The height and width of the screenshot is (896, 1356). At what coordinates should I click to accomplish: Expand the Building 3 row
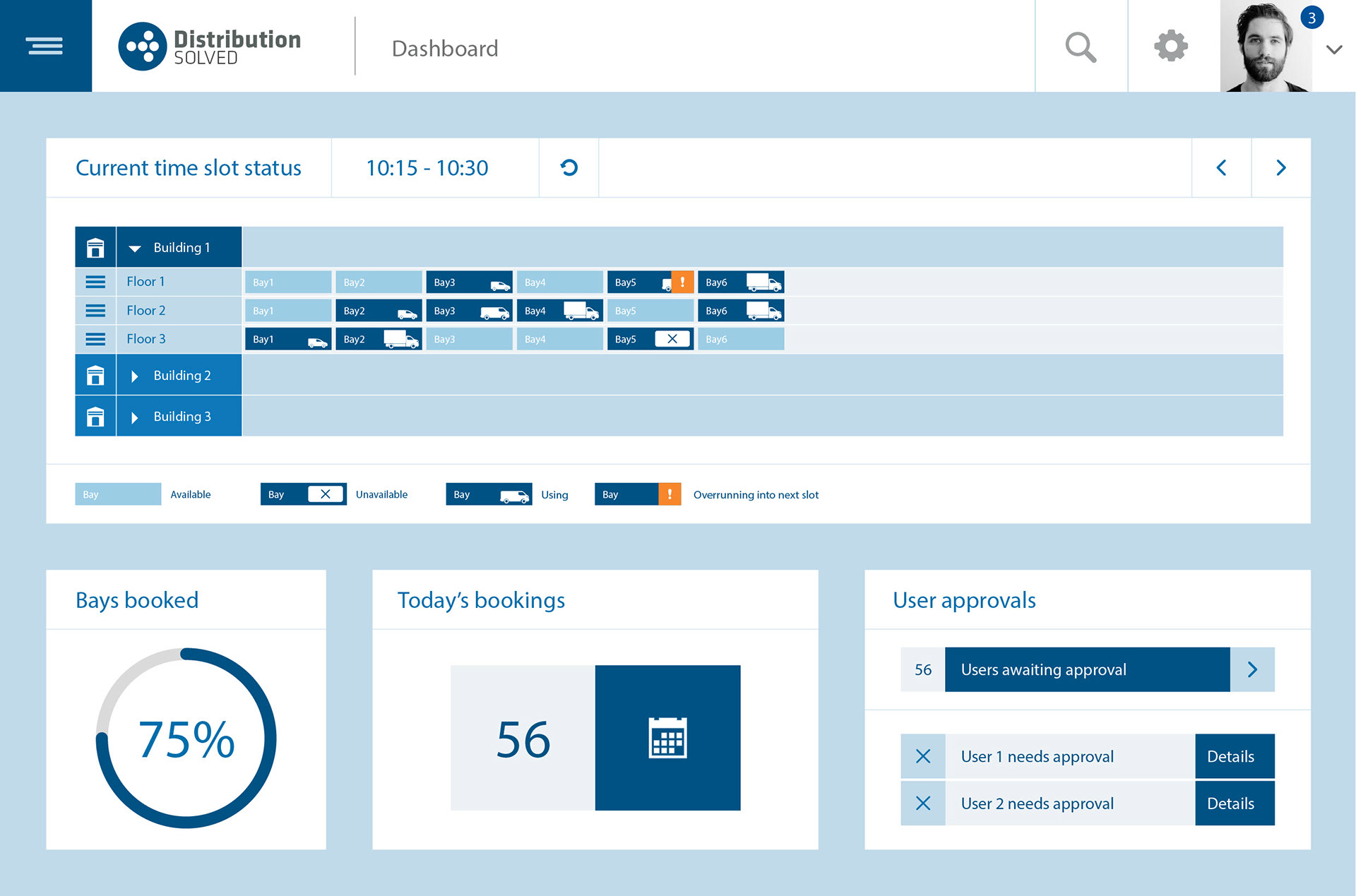(x=135, y=417)
